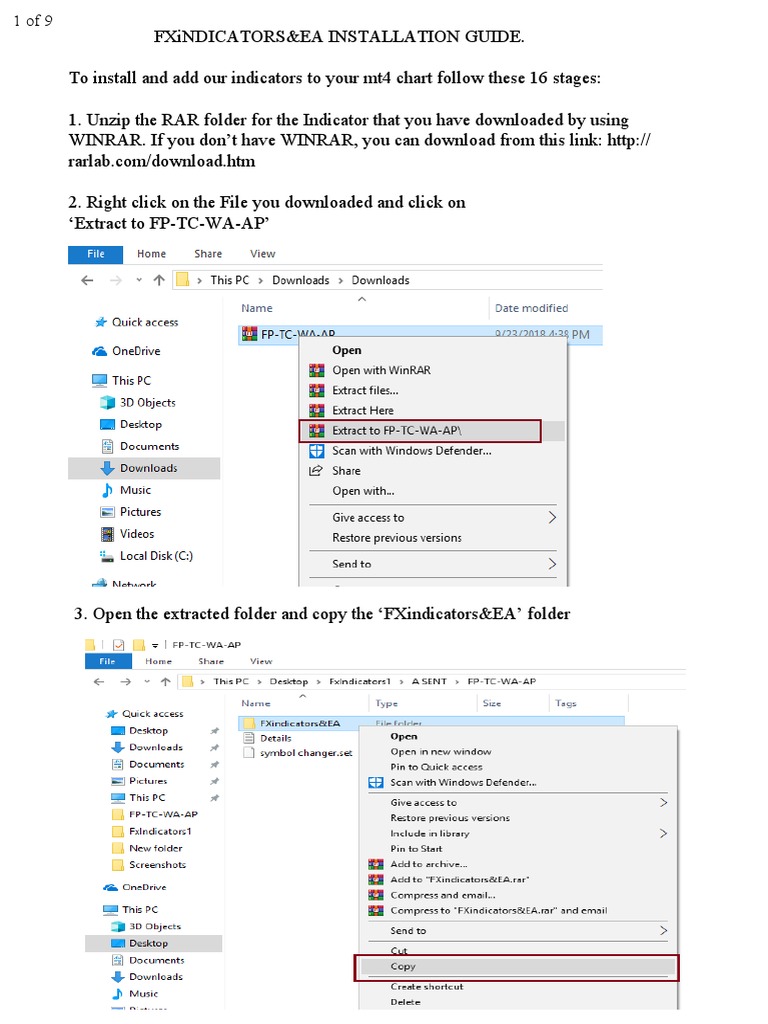Choose Open in the FP-TC-WA-AP context menu
The image size is (768, 1024).
coord(346,350)
